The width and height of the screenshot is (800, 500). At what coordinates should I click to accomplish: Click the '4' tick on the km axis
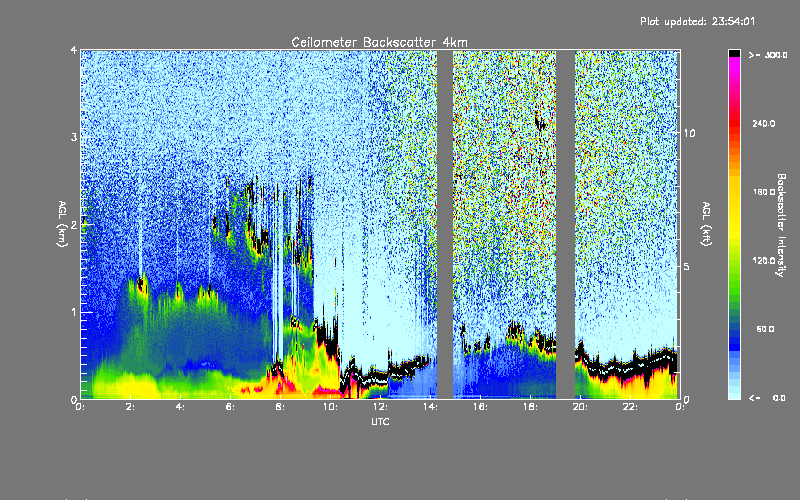[x=73, y=51]
